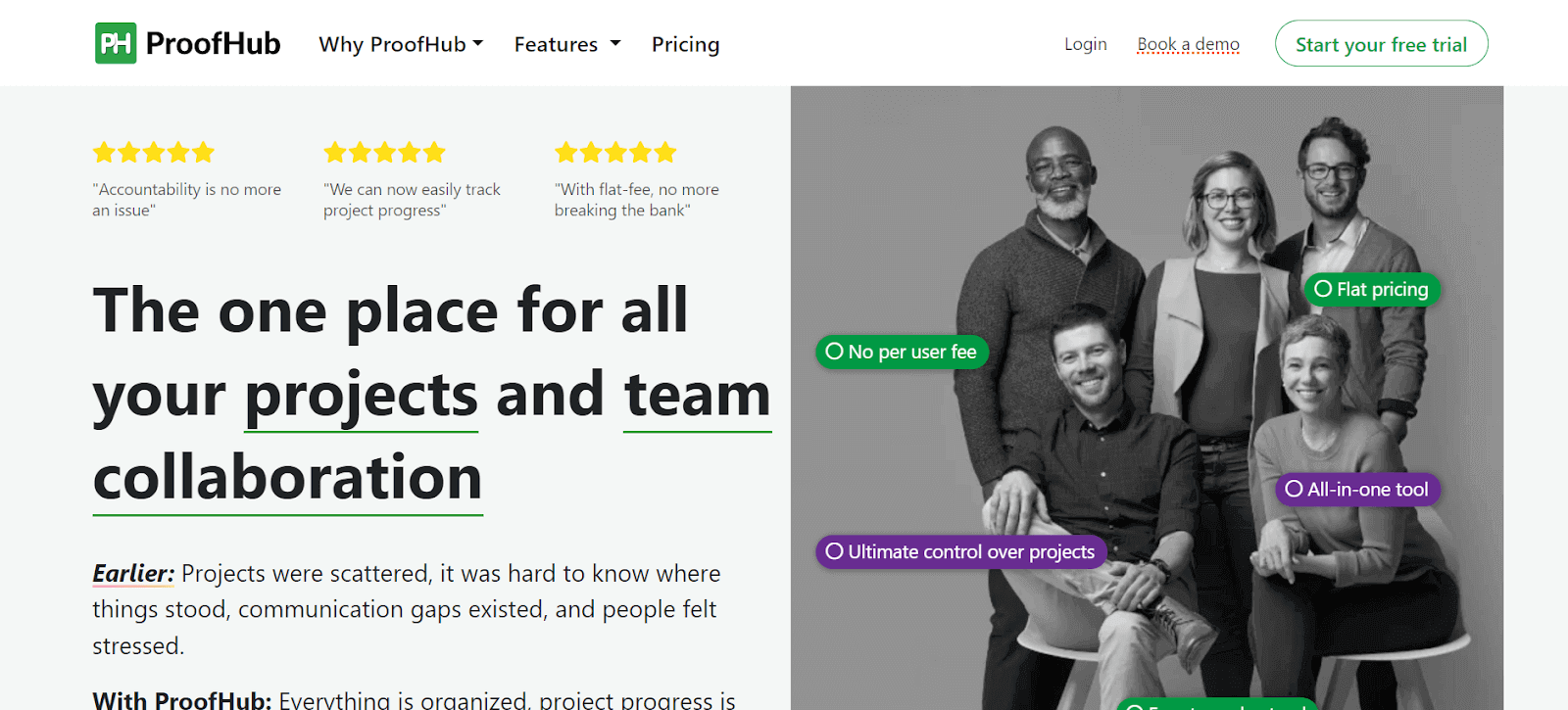This screenshot has height=710, width=1568.
Task: Click the circle icon in All-in-one tool badge
Action: [1294, 489]
